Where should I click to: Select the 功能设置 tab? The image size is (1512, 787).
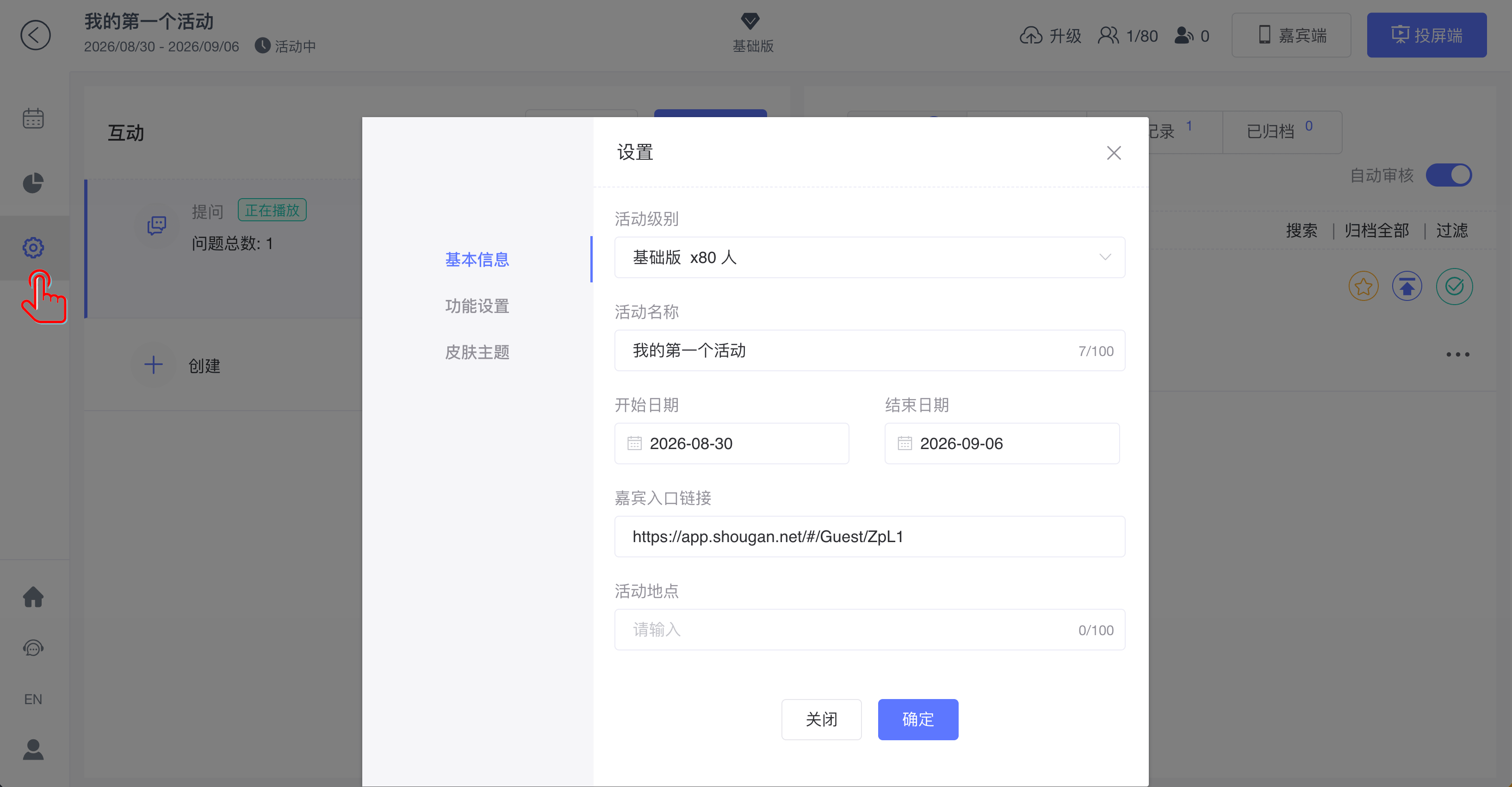click(477, 306)
